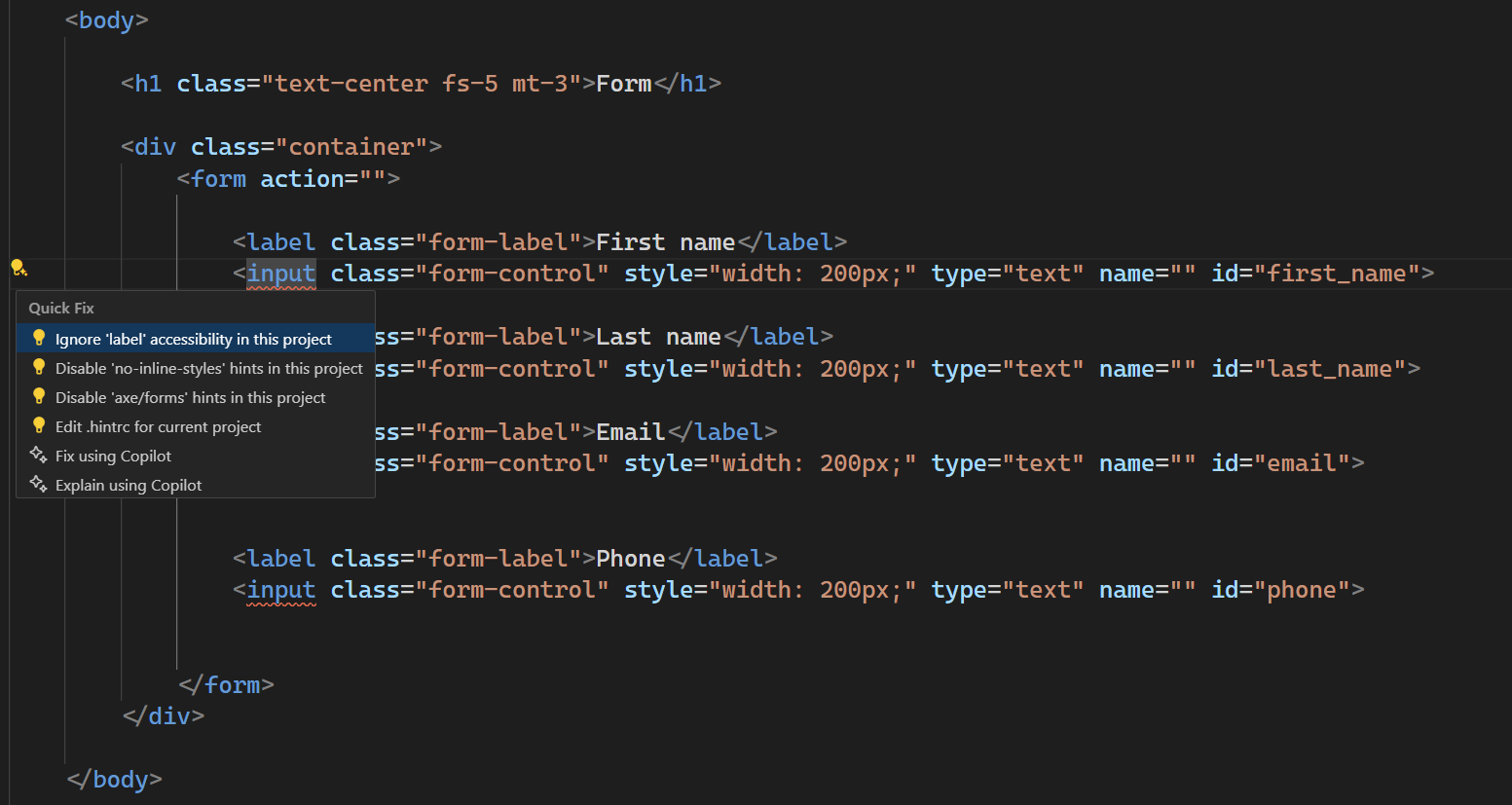Click the 'Phone' label text in the code
Screen dimensions: 1512x805
(x=631, y=558)
